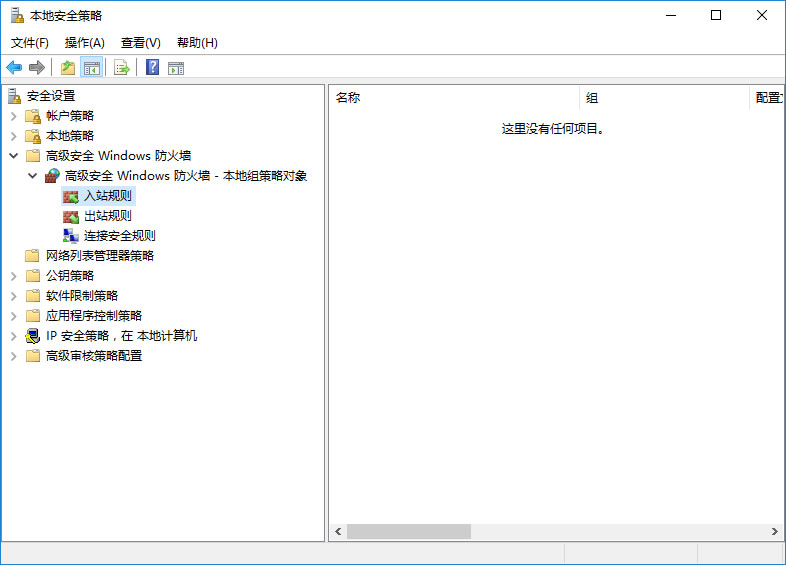786x565 pixels.
Task: Click the Back arrow toolbar icon
Action: [14, 67]
